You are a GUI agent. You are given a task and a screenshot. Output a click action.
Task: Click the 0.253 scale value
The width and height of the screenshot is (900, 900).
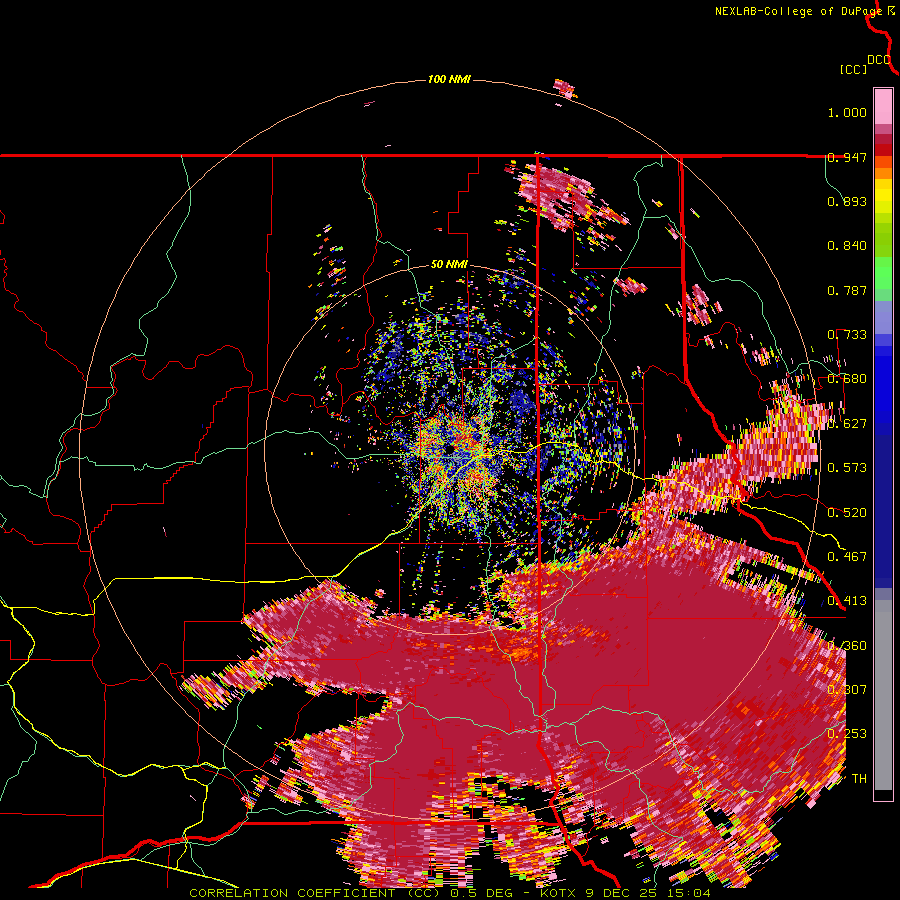847,734
